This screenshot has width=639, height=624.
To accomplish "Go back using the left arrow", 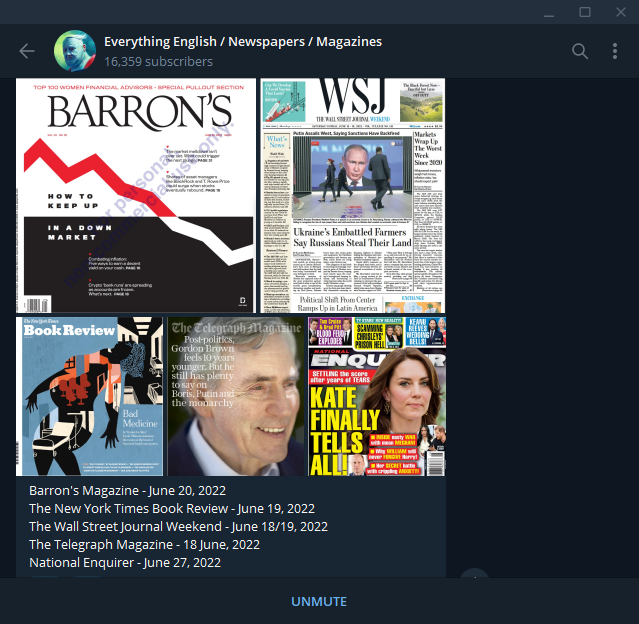I will click(x=27, y=51).
